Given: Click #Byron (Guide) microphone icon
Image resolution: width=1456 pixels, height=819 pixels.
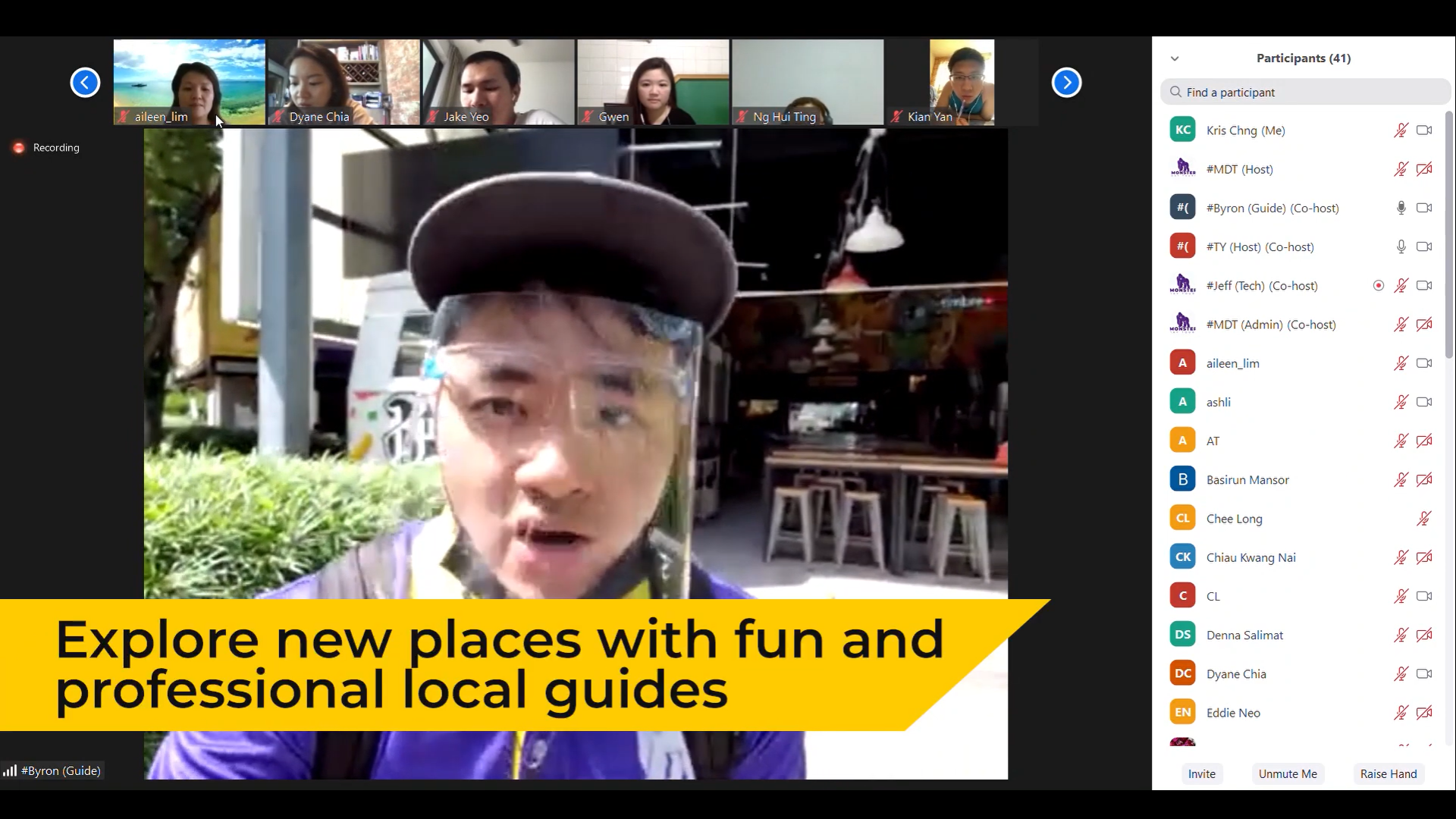Looking at the screenshot, I should (1401, 208).
